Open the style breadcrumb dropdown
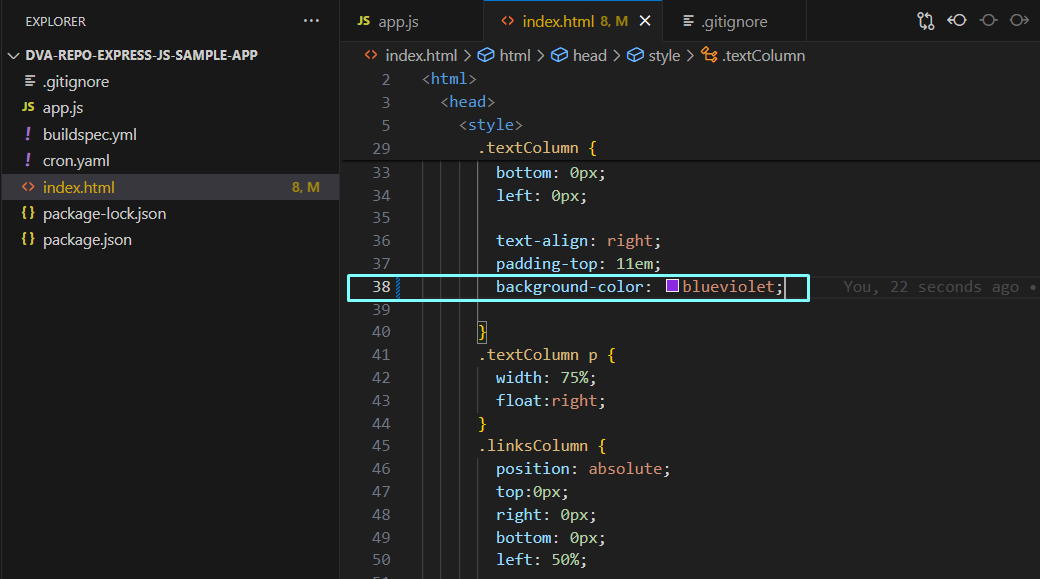1040x579 pixels. click(663, 56)
